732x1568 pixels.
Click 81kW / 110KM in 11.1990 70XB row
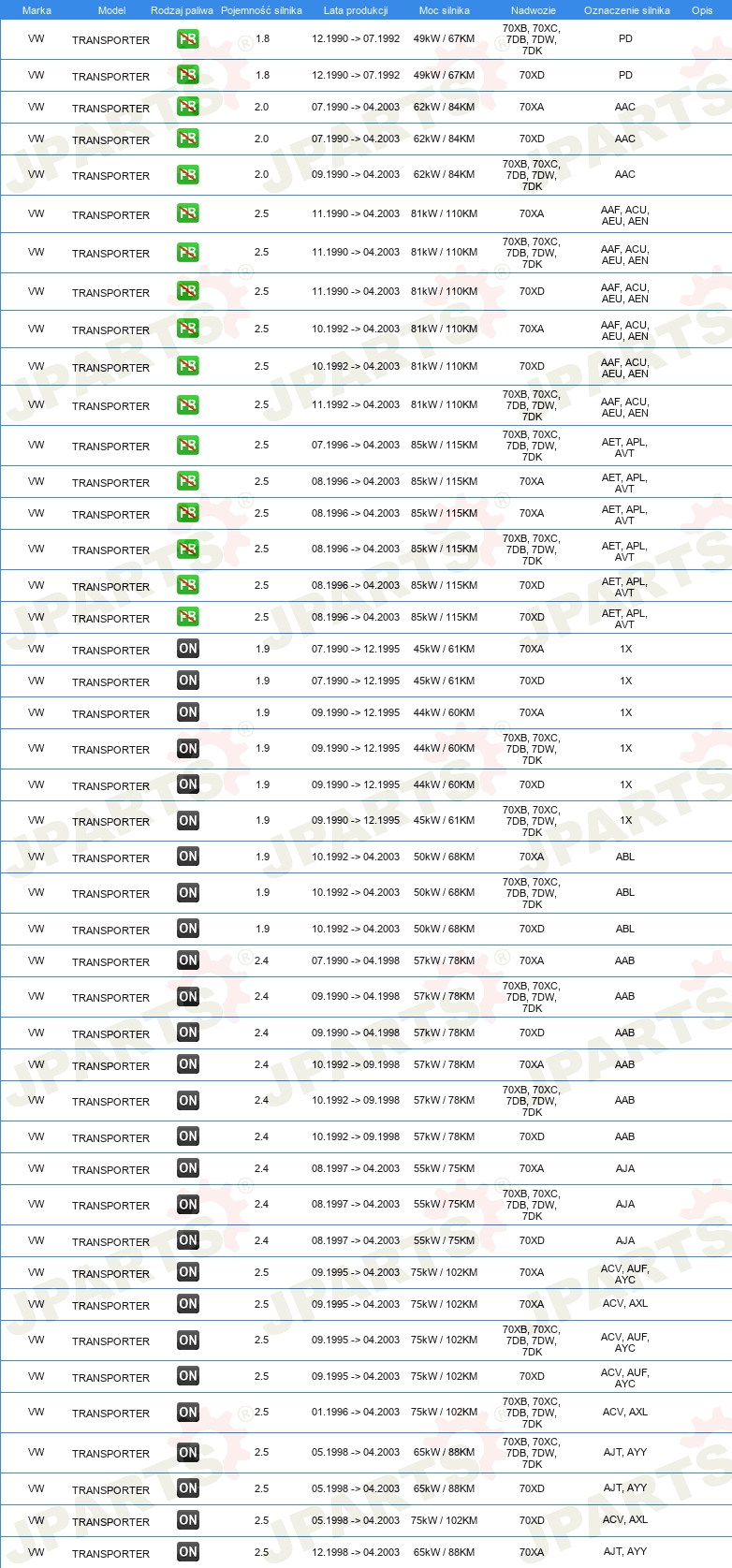[445, 252]
